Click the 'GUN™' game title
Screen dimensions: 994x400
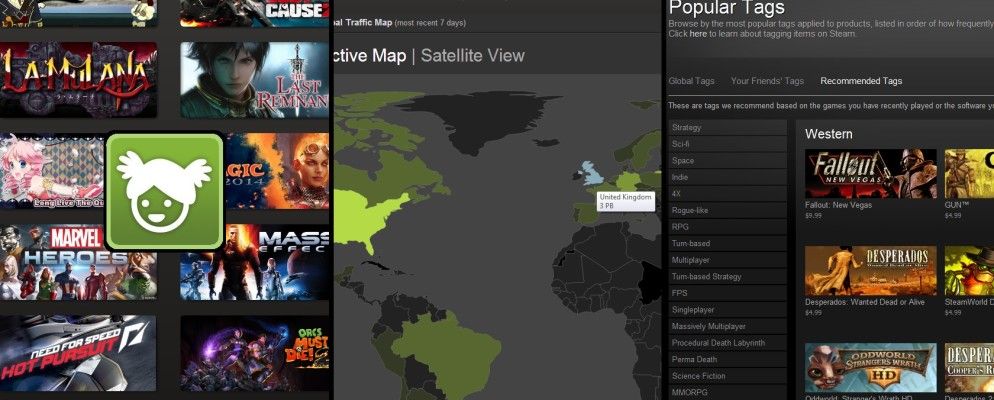point(957,205)
